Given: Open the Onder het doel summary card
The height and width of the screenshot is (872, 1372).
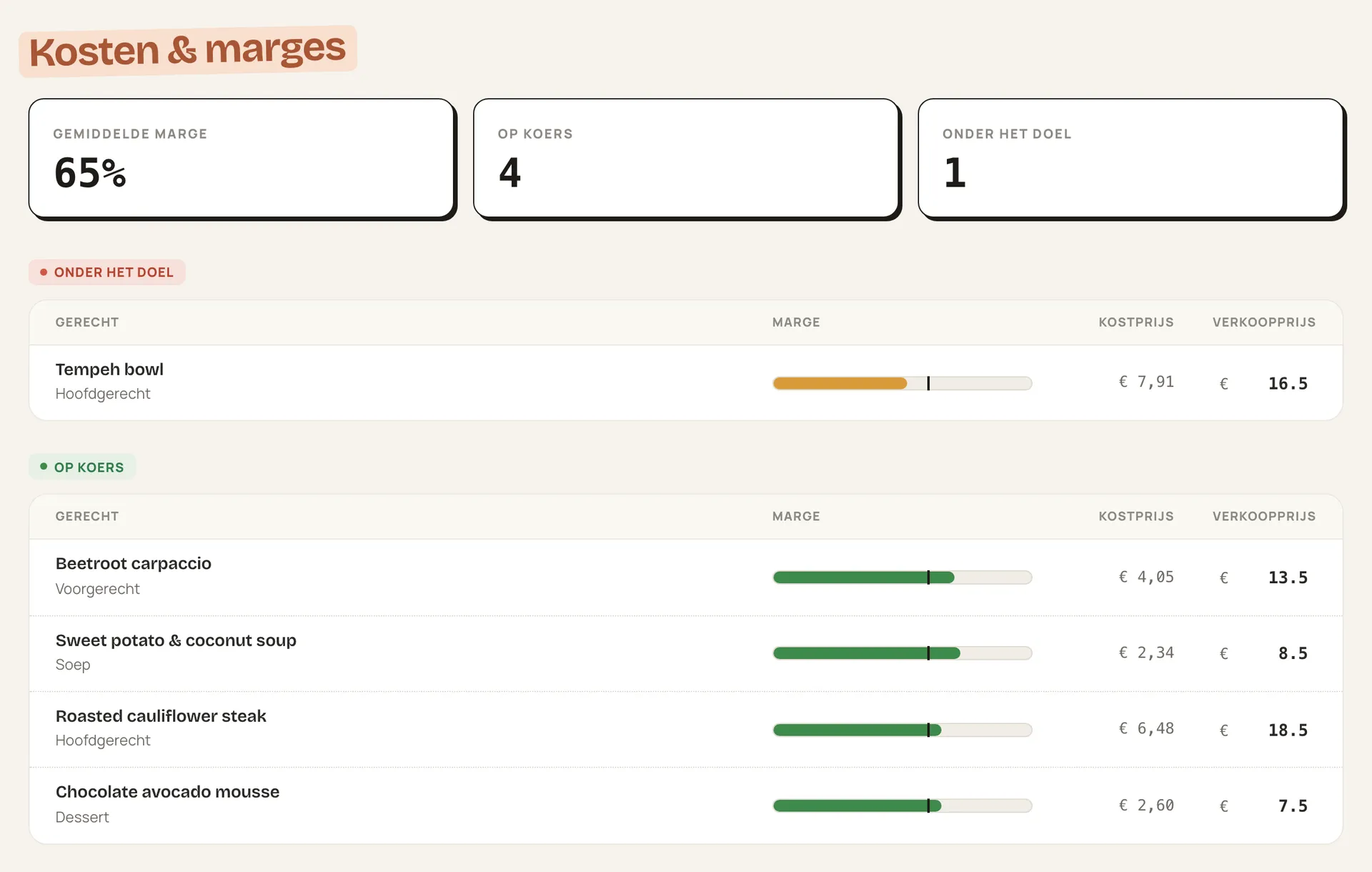Looking at the screenshot, I should click(x=1130, y=159).
